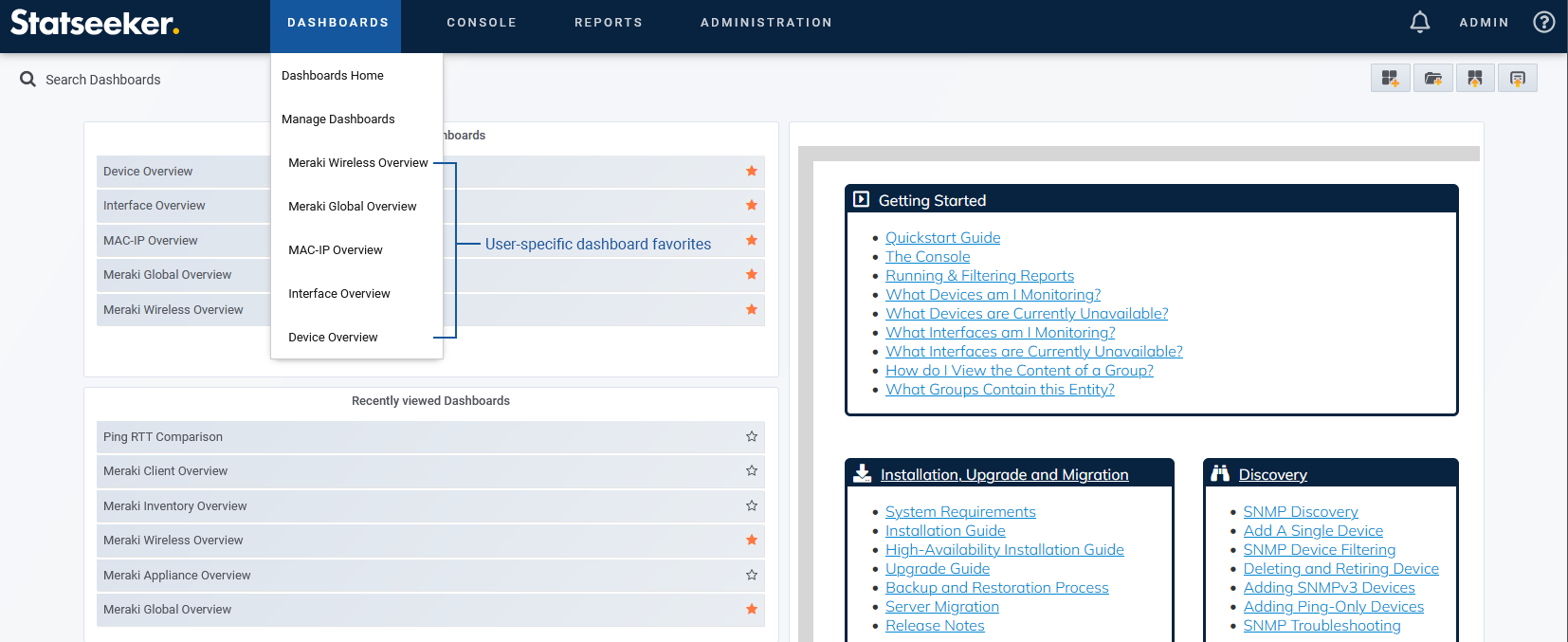The width and height of the screenshot is (1568, 642).
Task: Click the Statseeker logo
Action: click(x=95, y=23)
